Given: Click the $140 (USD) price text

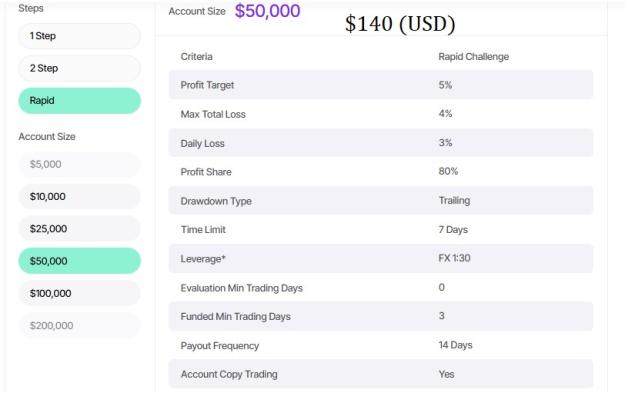Looking at the screenshot, I should [x=400, y=24].
